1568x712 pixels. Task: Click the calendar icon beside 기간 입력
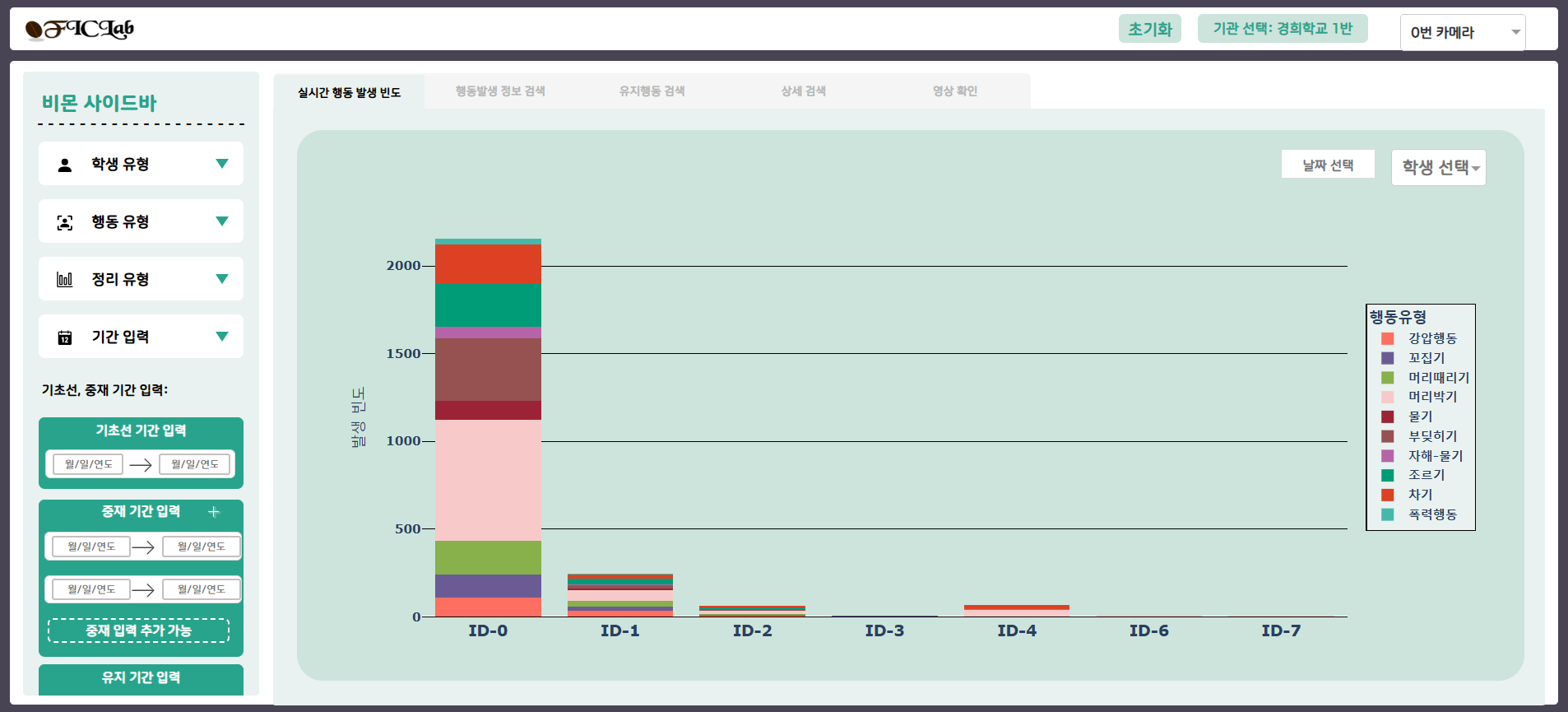click(65, 337)
